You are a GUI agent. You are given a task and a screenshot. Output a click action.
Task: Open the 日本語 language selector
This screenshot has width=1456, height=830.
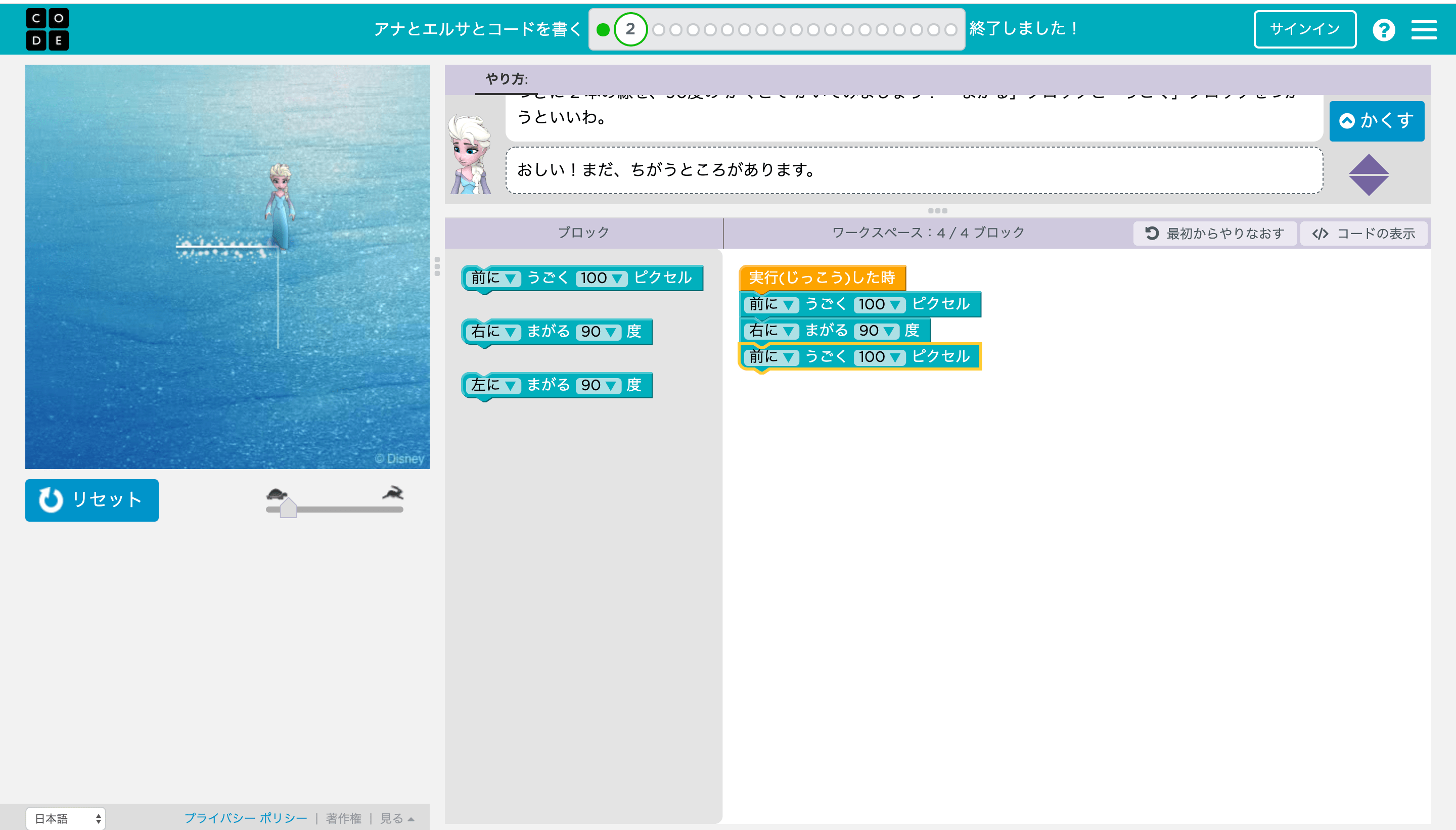tap(66, 818)
